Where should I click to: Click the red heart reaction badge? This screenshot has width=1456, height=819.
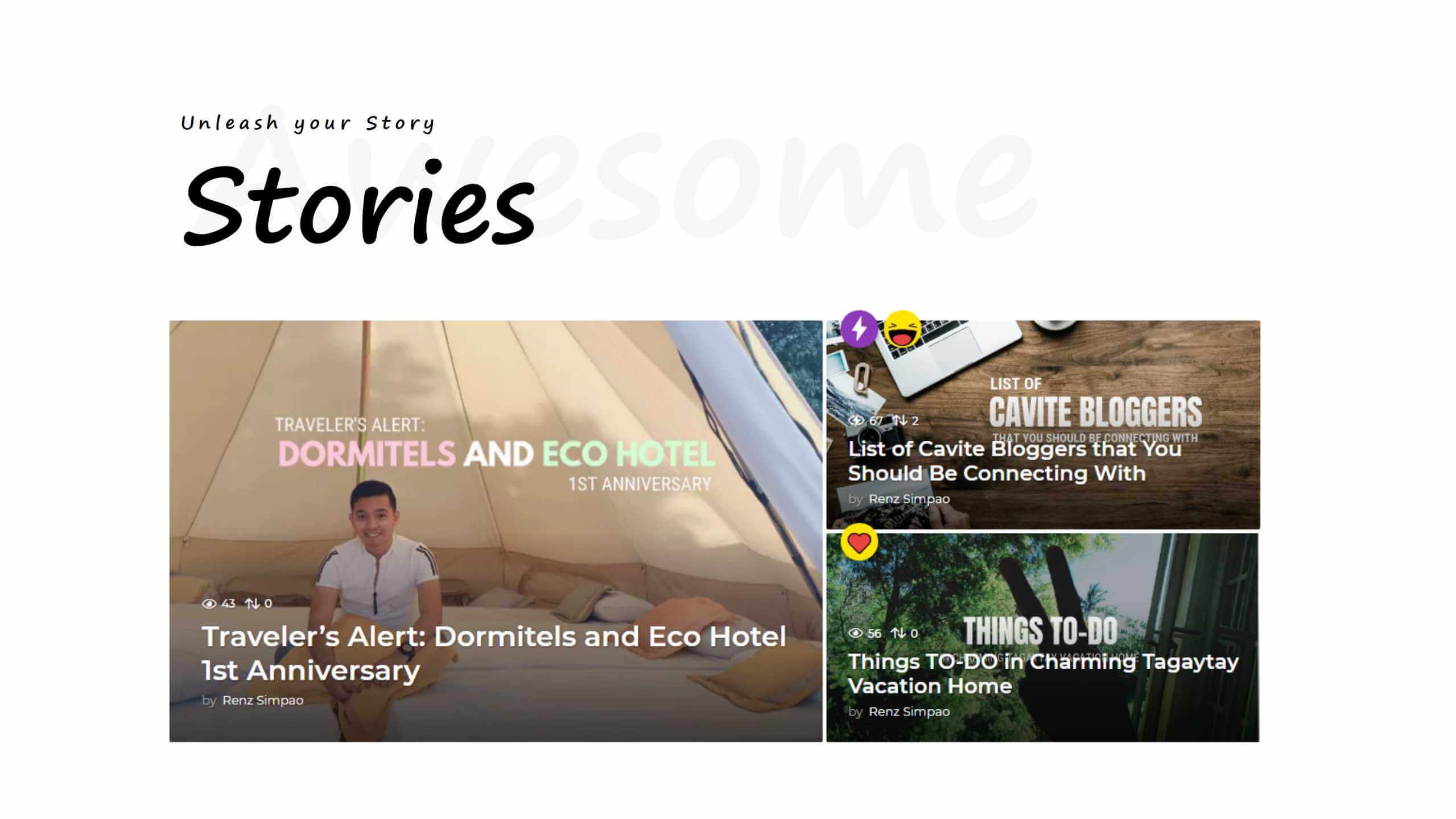pos(859,542)
